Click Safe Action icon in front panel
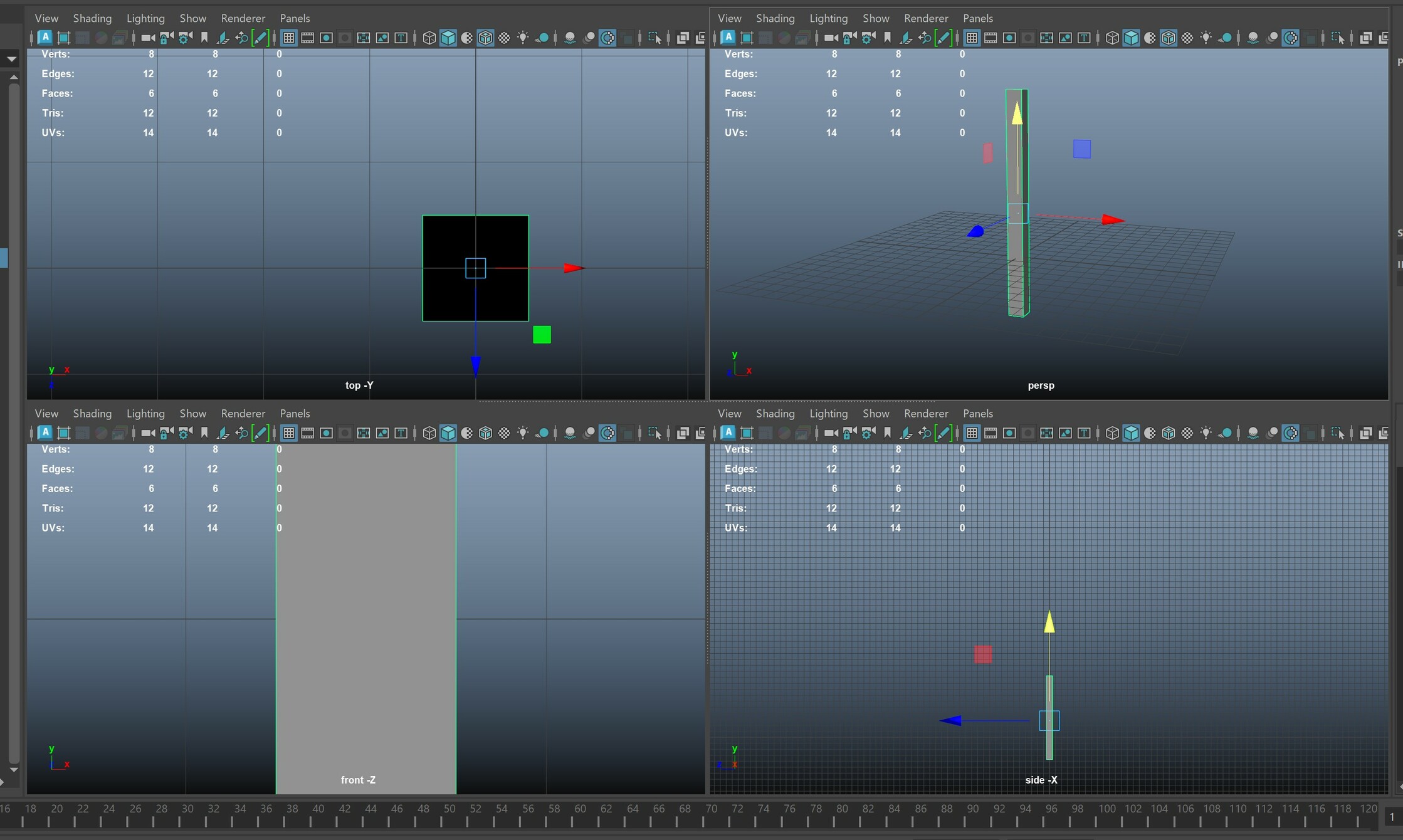Screen dimensions: 1403x840 click(382, 433)
